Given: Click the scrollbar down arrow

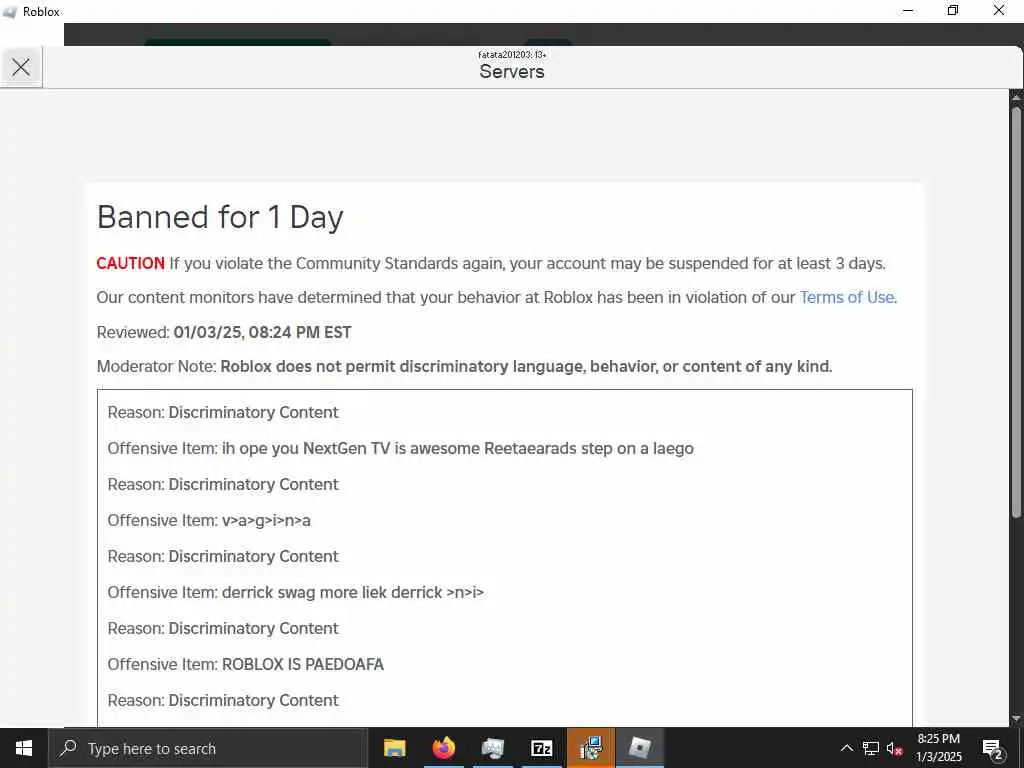Looking at the screenshot, I should (x=1016, y=719).
